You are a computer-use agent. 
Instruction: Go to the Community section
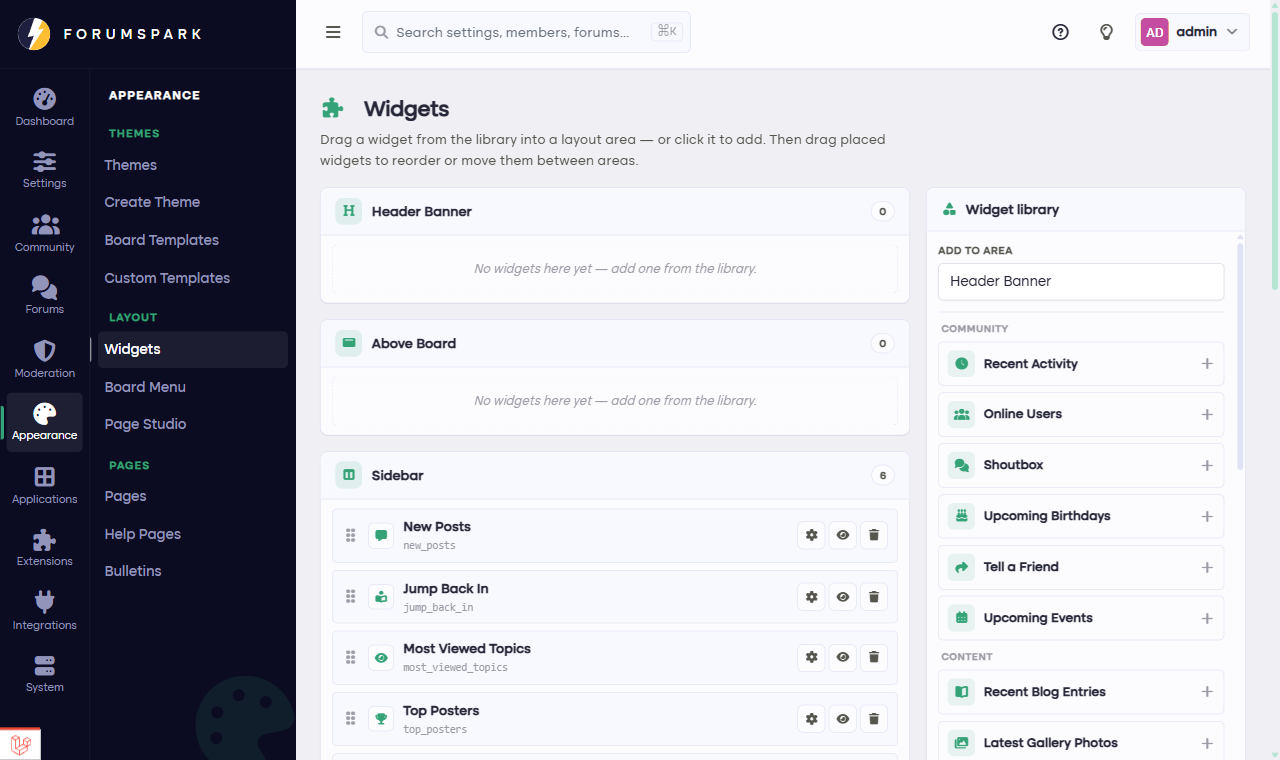point(45,233)
